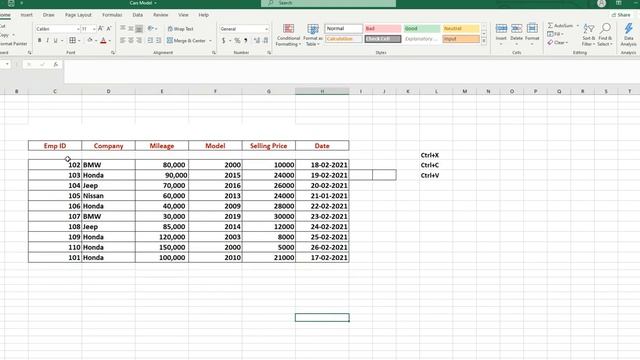
Task: Select the Selling Price header cell
Action: tap(269, 146)
